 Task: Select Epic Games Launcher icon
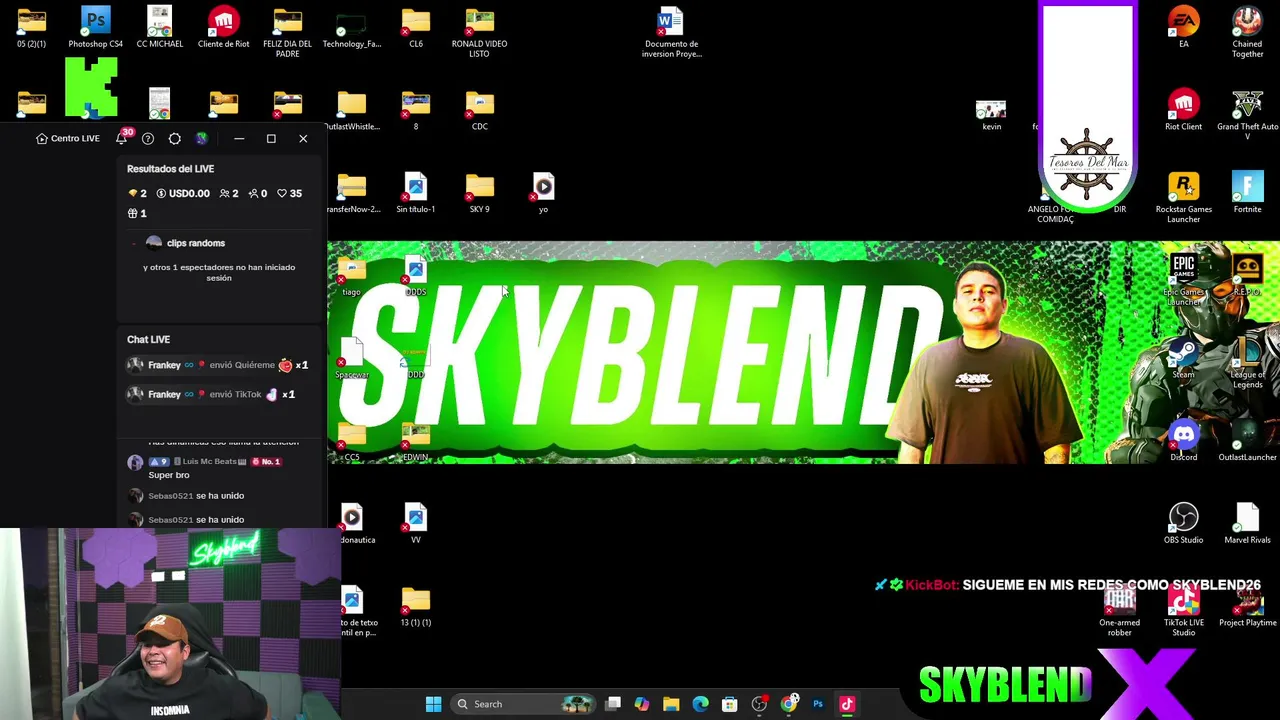click(1183, 281)
